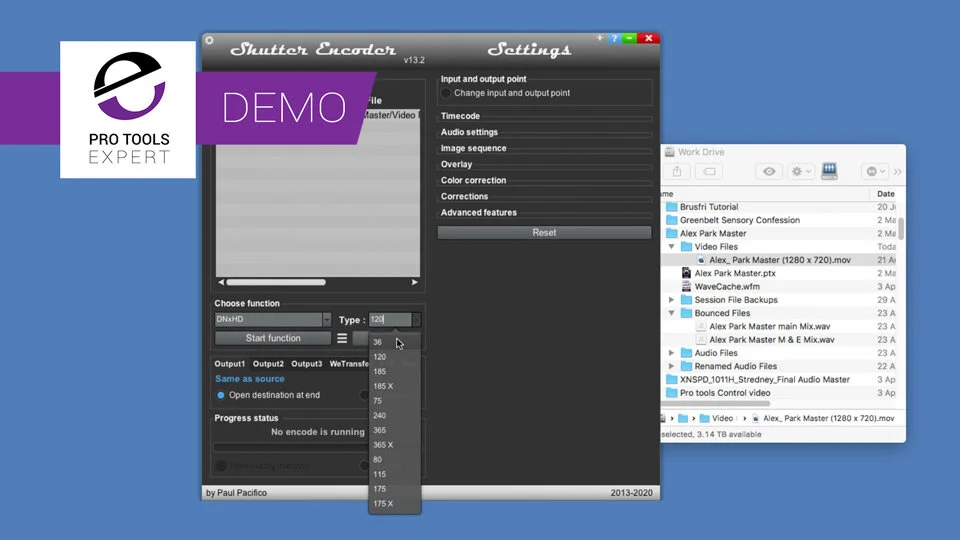This screenshot has width=960, height=540.
Task: Select Pro tools Control video folder
Action: tap(725, 393)
